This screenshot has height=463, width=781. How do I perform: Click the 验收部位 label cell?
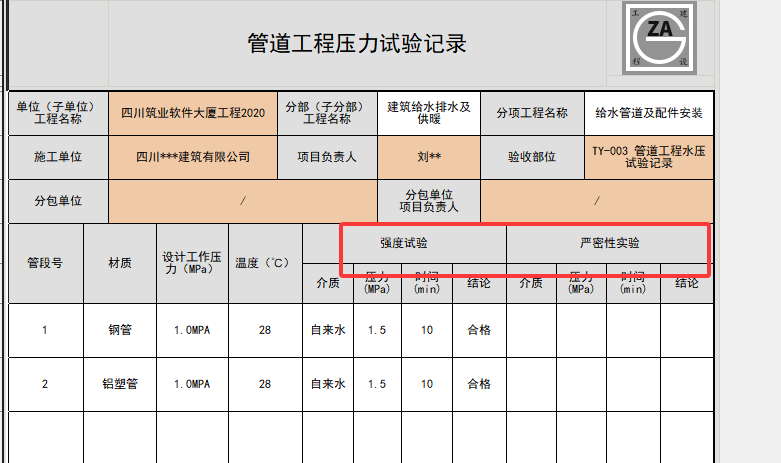[531, 157]
